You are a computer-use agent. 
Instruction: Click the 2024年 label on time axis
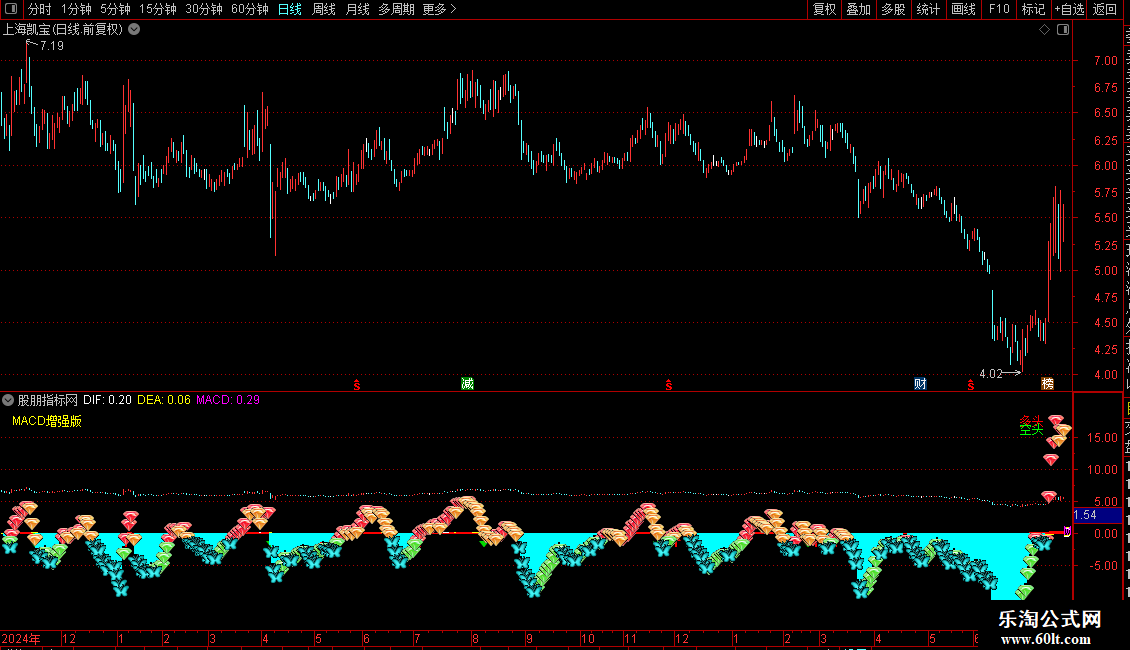point(21,638)
